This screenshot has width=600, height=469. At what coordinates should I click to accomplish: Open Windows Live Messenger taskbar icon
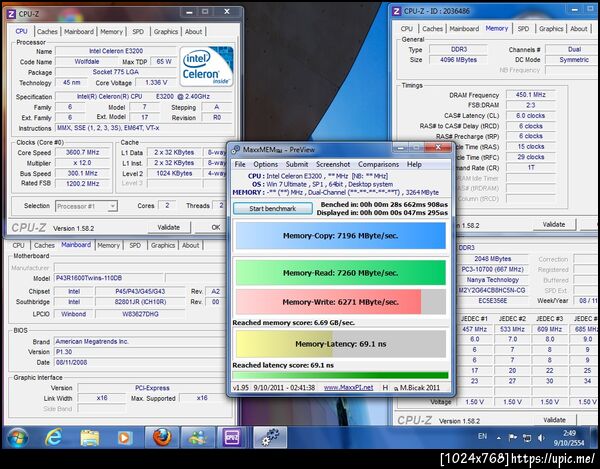point(198,437)
